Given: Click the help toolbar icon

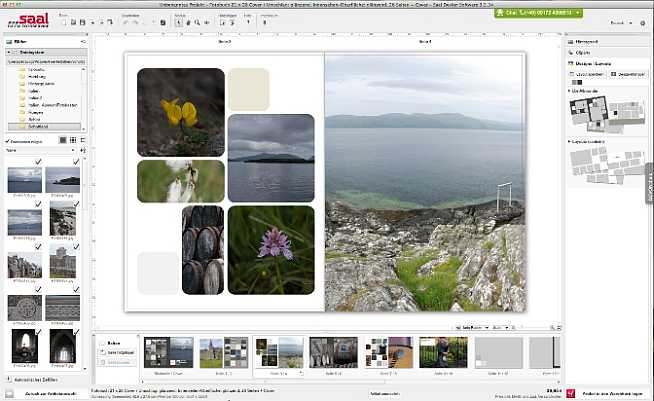Looking at the screenshot, I should pos(248,22).
